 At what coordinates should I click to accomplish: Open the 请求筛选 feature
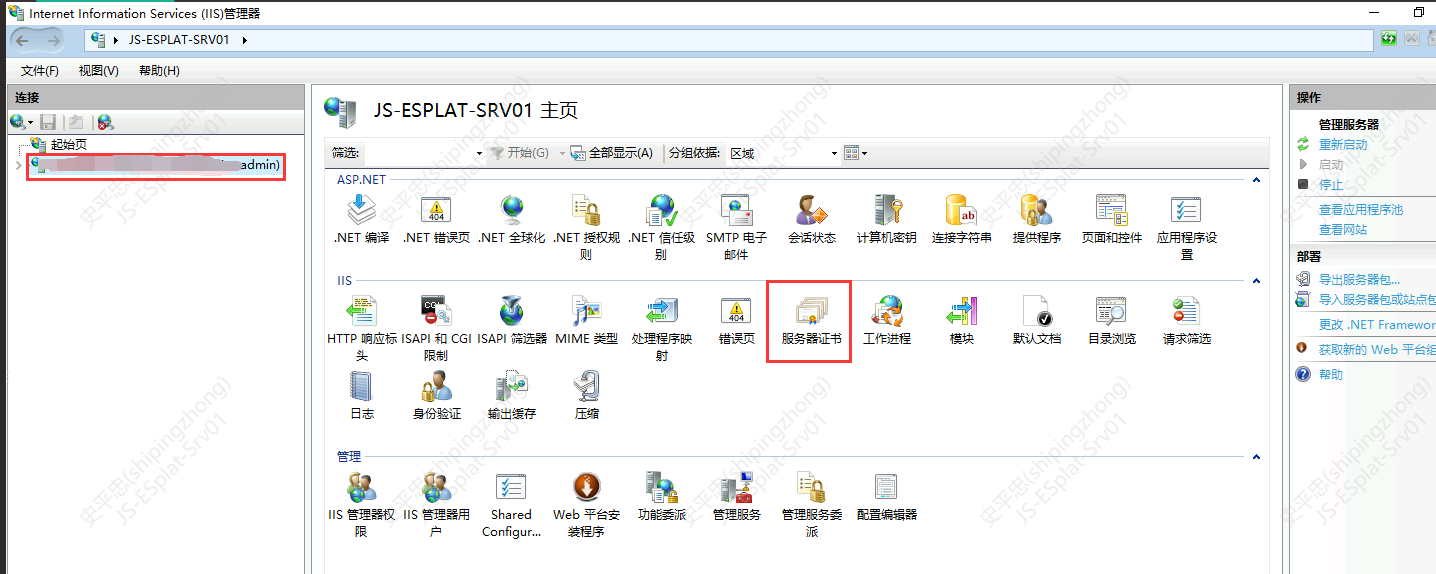(x=1186, y=320)
